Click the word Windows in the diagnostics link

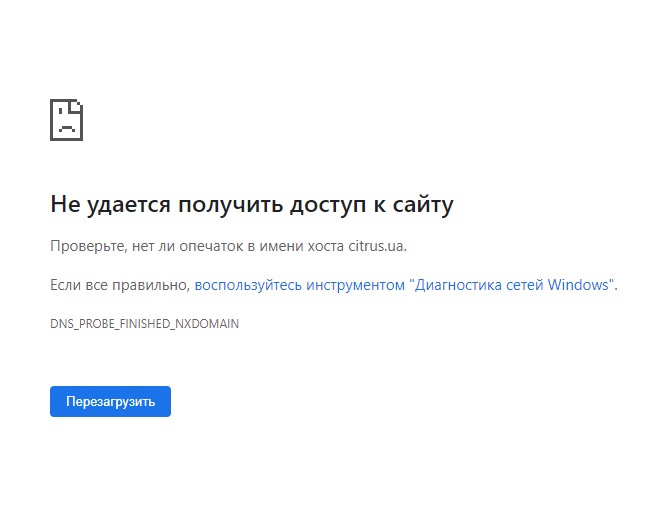coord(579,285)
